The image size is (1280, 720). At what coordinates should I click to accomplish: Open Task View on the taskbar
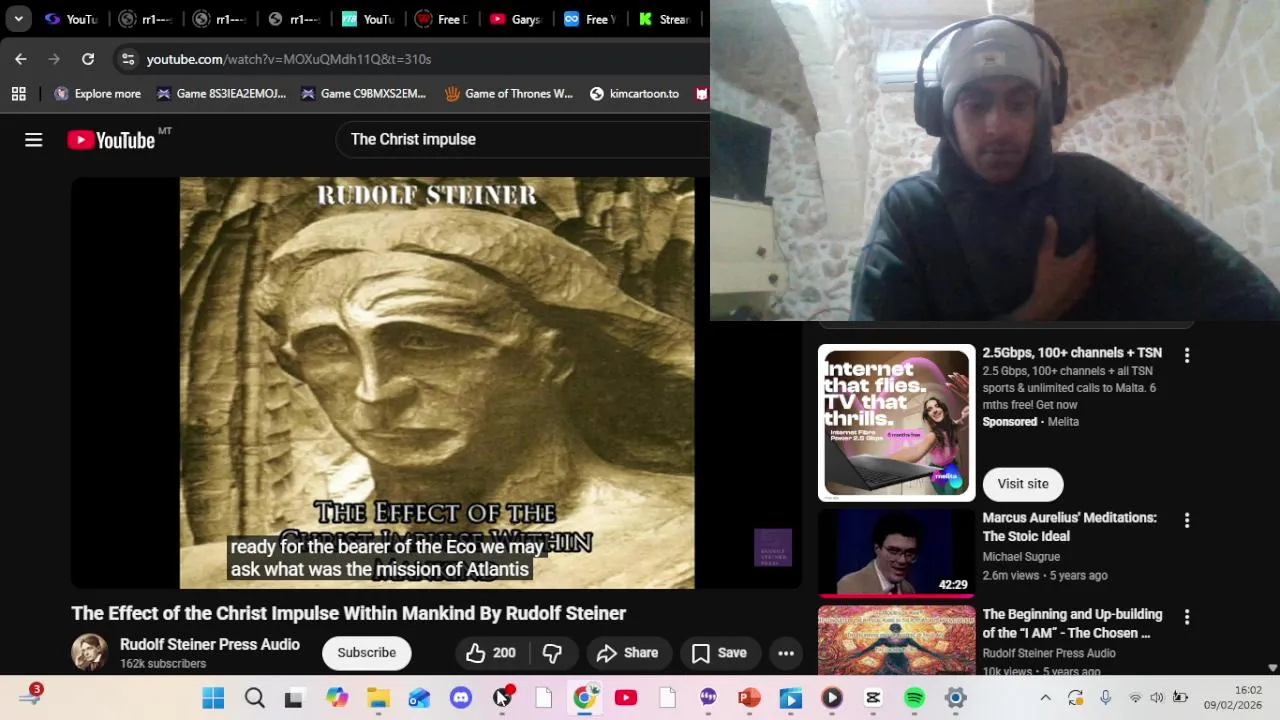pyautogui.click(x=295, y=698)
